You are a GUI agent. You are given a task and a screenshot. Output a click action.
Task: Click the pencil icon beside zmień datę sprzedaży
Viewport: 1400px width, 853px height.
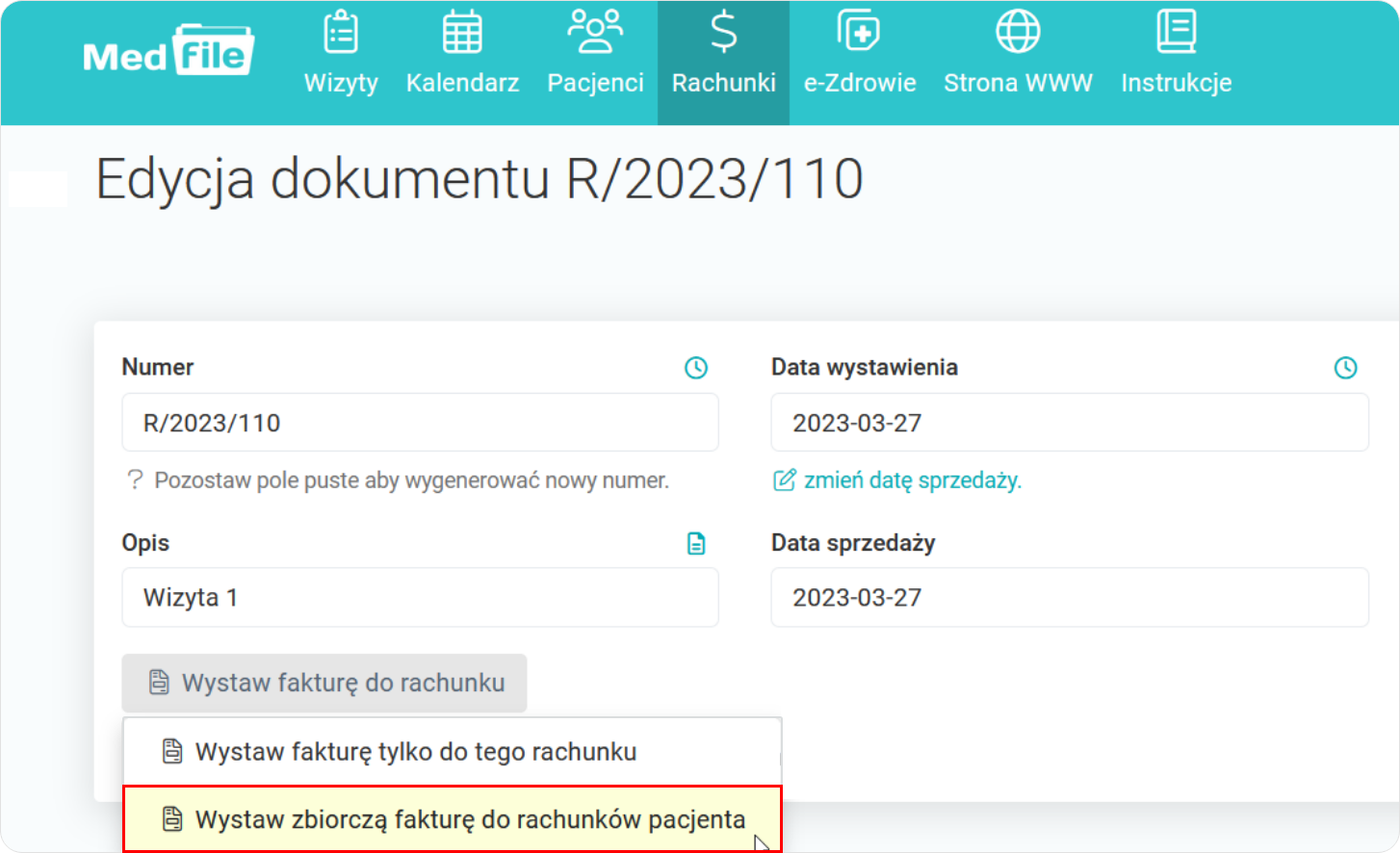[785, 479]
